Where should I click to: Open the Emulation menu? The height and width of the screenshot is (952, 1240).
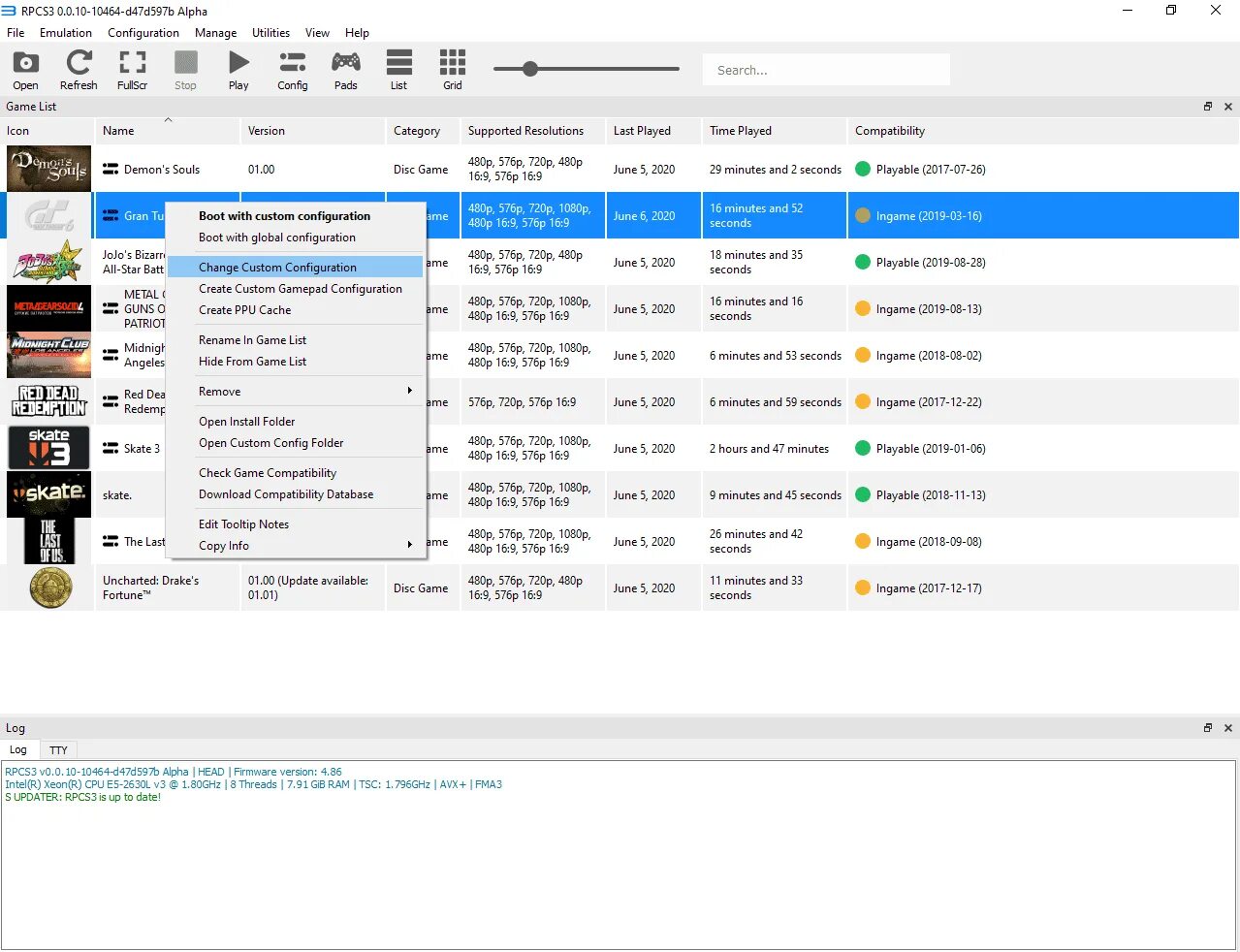(x=66, y=32)
